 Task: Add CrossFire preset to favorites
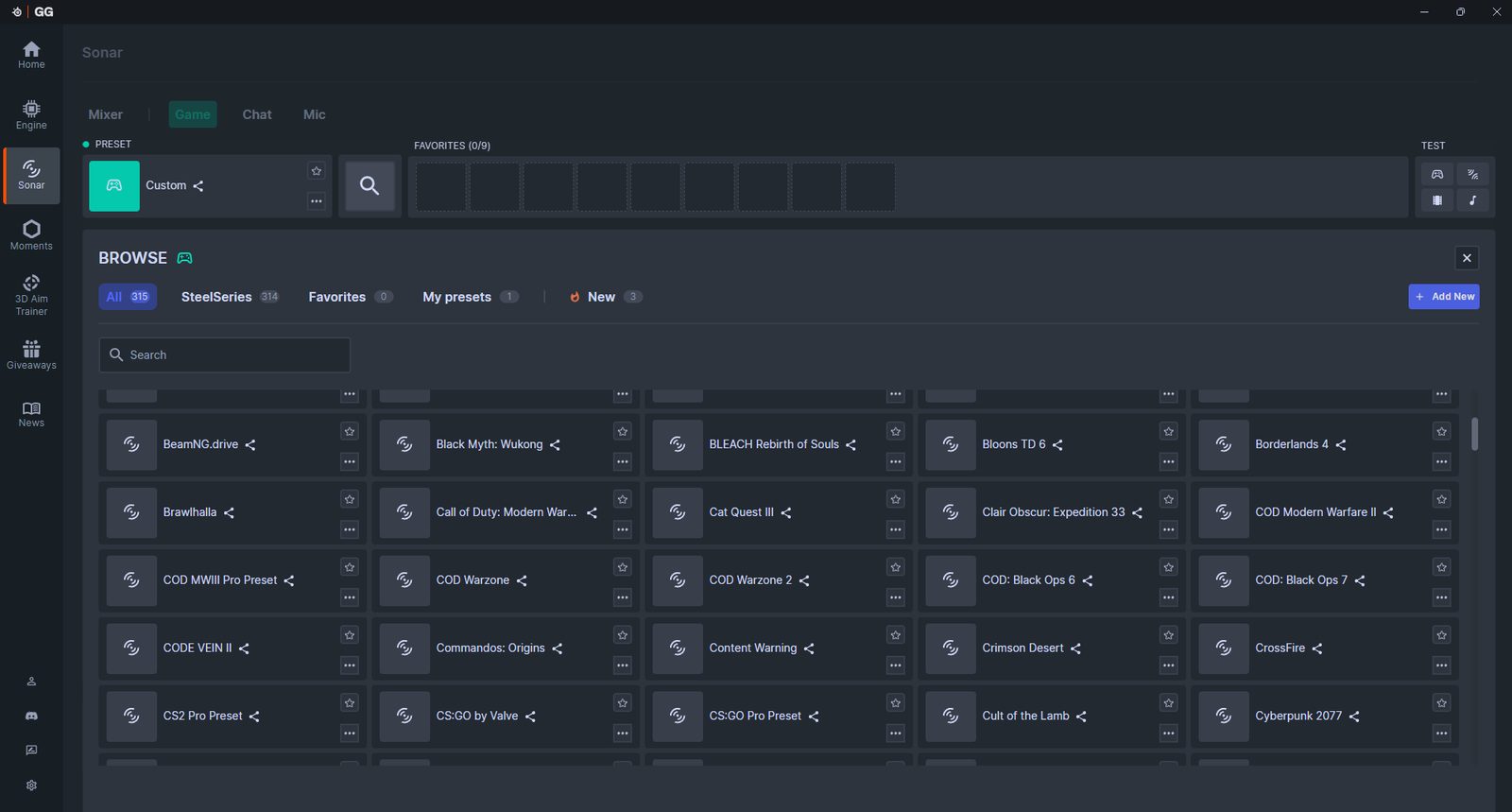1441,635
